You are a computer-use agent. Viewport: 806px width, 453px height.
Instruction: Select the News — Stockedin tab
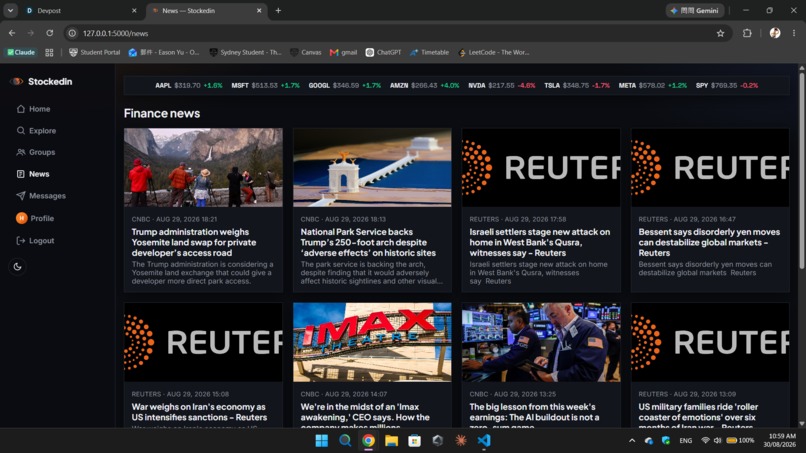coord(206,10)
